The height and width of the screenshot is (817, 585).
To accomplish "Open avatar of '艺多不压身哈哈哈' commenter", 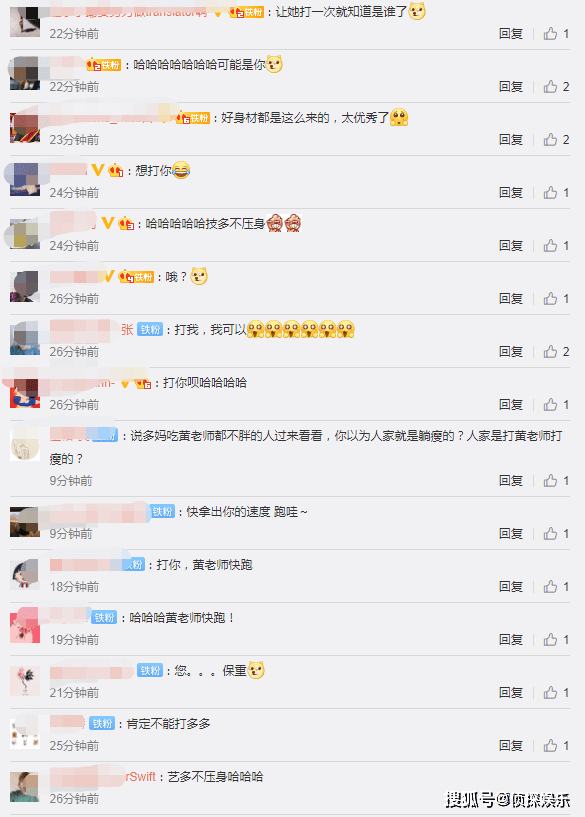I will pyautogui.click(x=24, y=786).
